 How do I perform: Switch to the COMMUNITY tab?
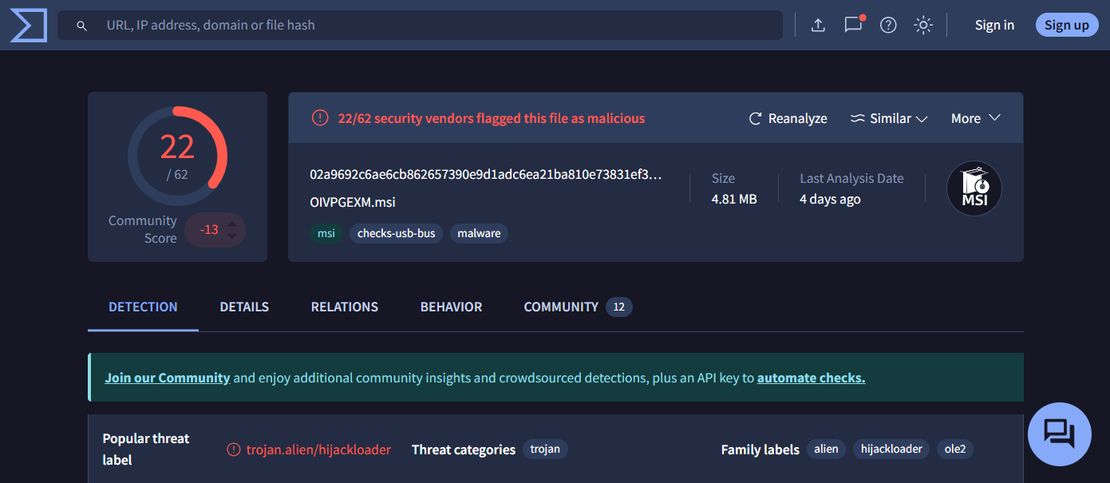(578, 307)
